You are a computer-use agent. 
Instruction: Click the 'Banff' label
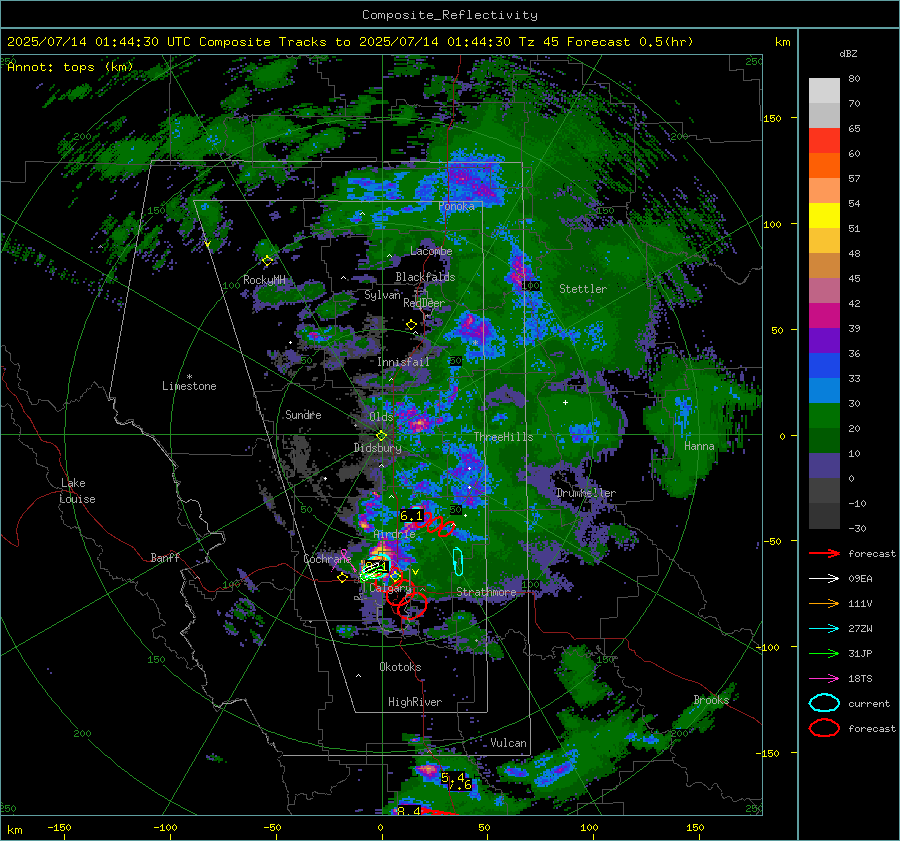pos(165,557)
